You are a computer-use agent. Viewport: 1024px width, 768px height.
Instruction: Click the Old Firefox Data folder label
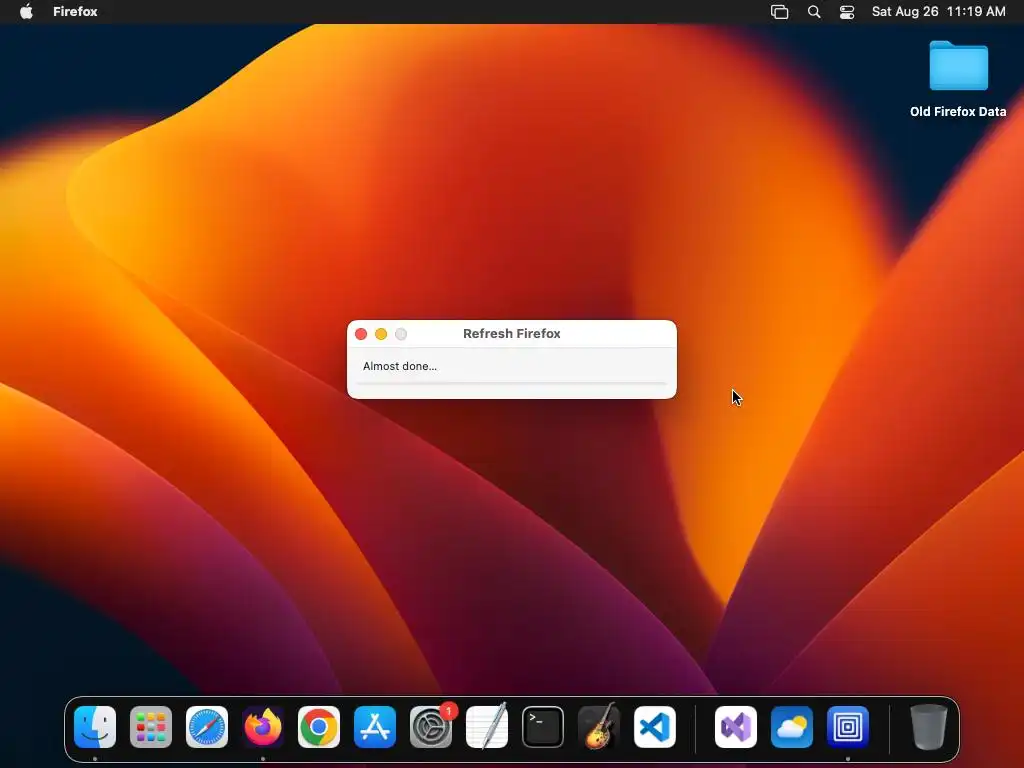tap(958, 112)
